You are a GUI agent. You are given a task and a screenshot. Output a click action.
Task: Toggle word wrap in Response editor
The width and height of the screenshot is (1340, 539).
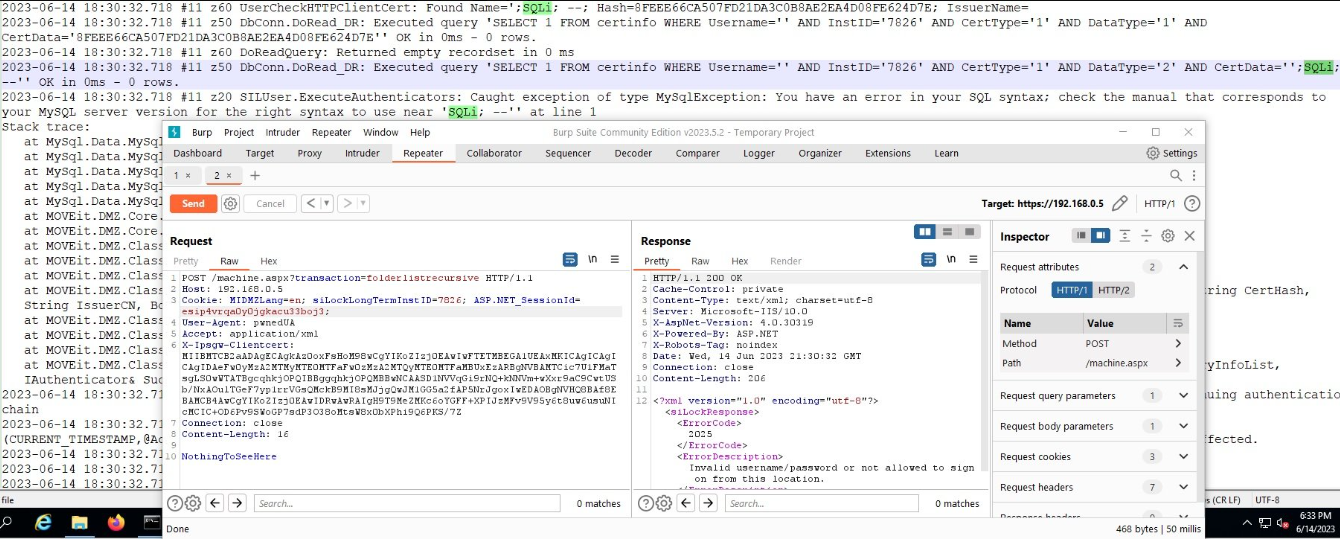pos(931,259)
